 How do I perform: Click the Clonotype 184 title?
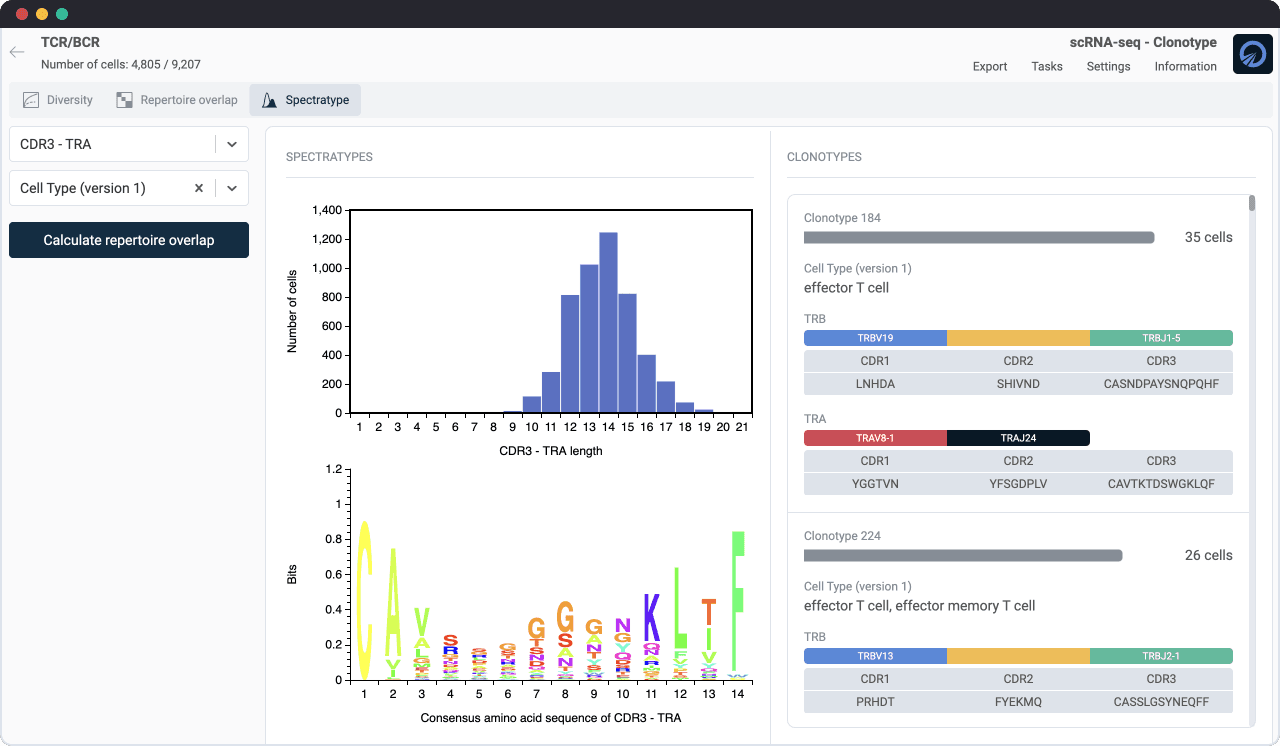point(842,218)
